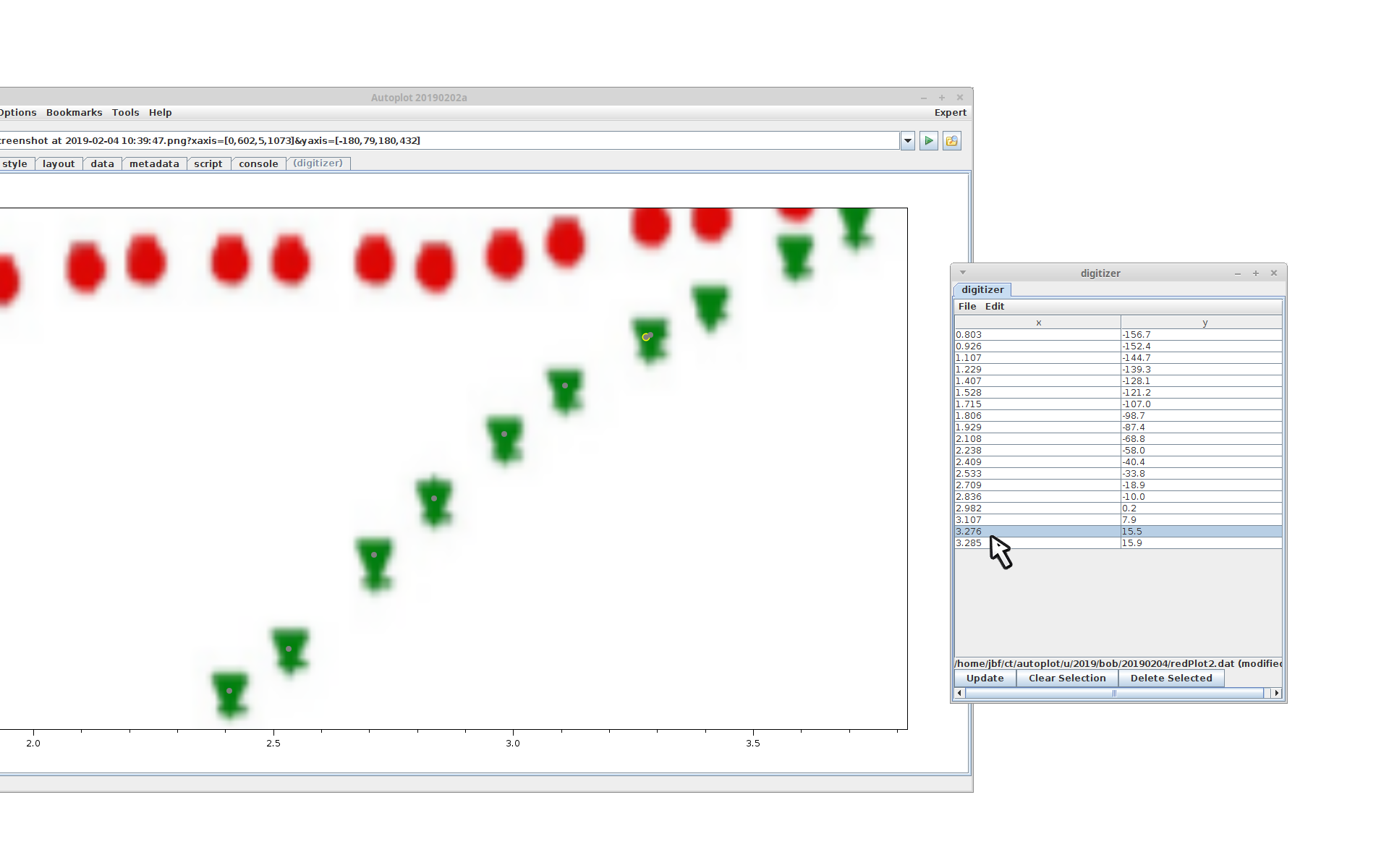
Task: Select the table row with x 1.715
Action: pyautogui.click(x=1118, y=404)
